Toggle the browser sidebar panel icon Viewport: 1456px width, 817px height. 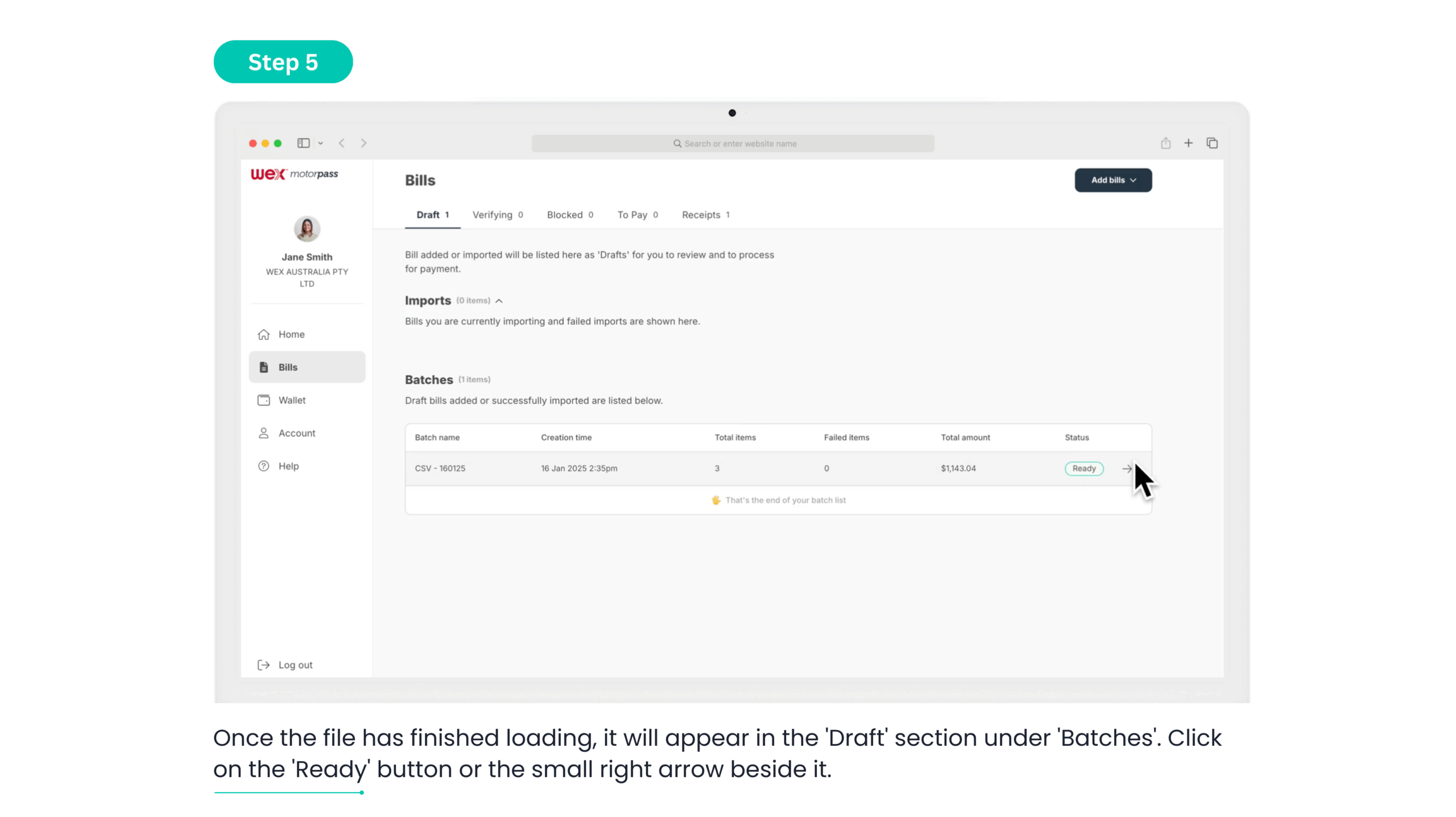coord(303,143)
